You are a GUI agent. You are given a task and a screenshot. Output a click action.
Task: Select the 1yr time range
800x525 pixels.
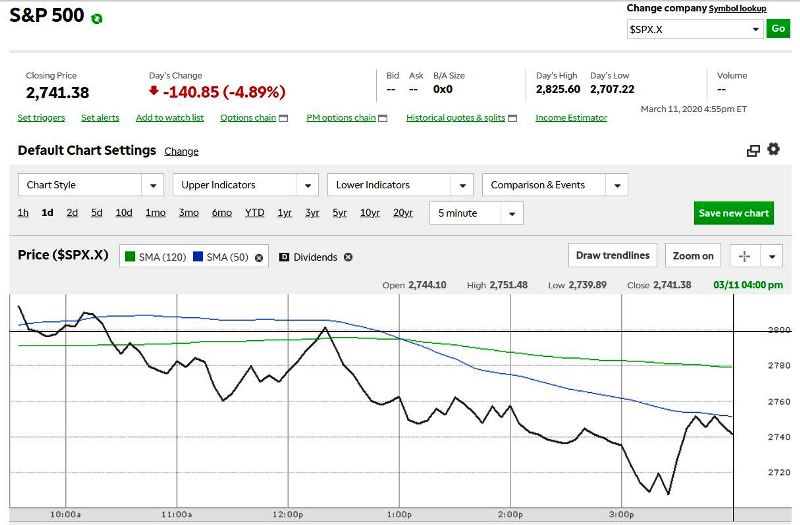285,213
